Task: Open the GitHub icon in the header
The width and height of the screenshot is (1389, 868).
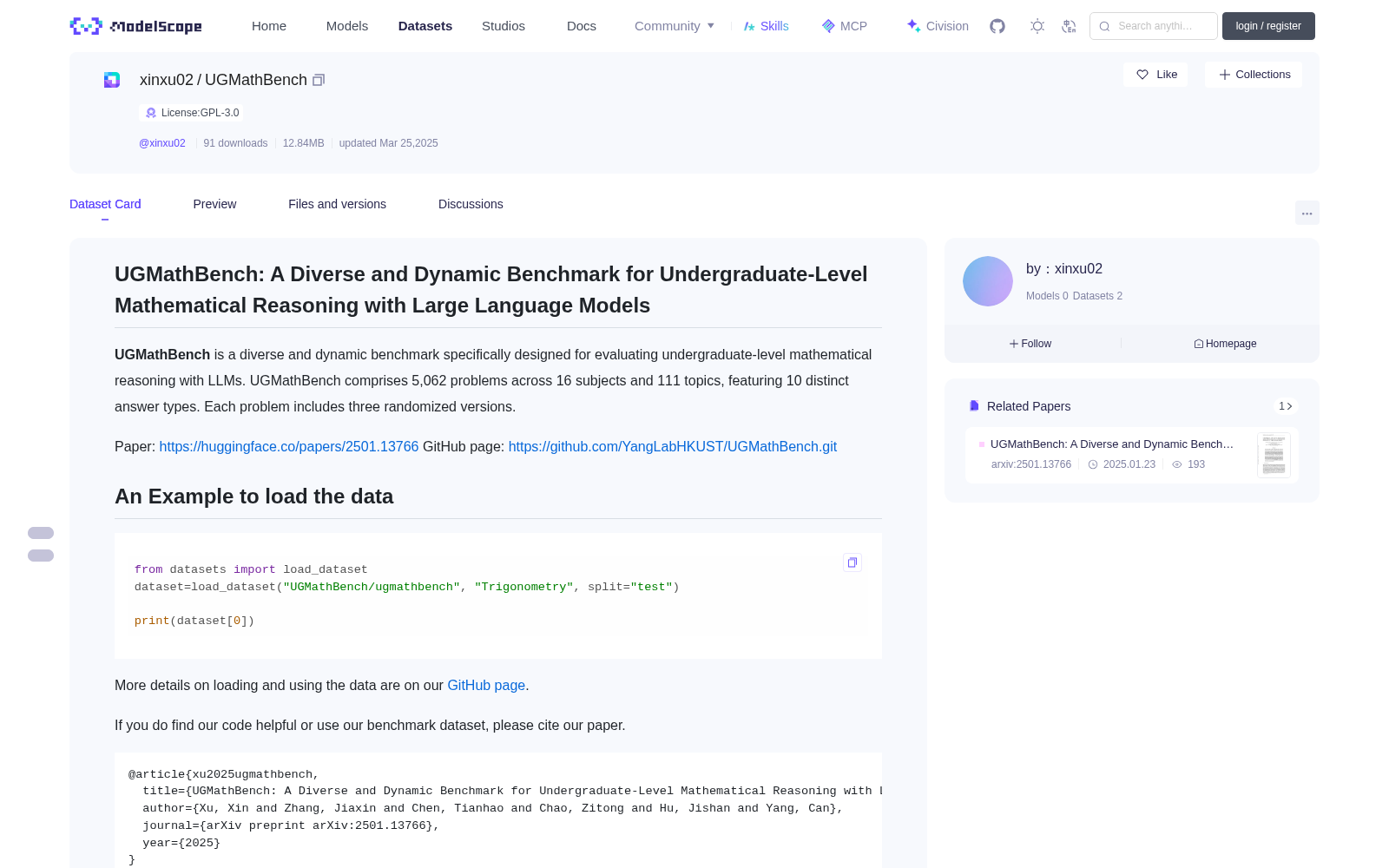Action: (997, 26)
